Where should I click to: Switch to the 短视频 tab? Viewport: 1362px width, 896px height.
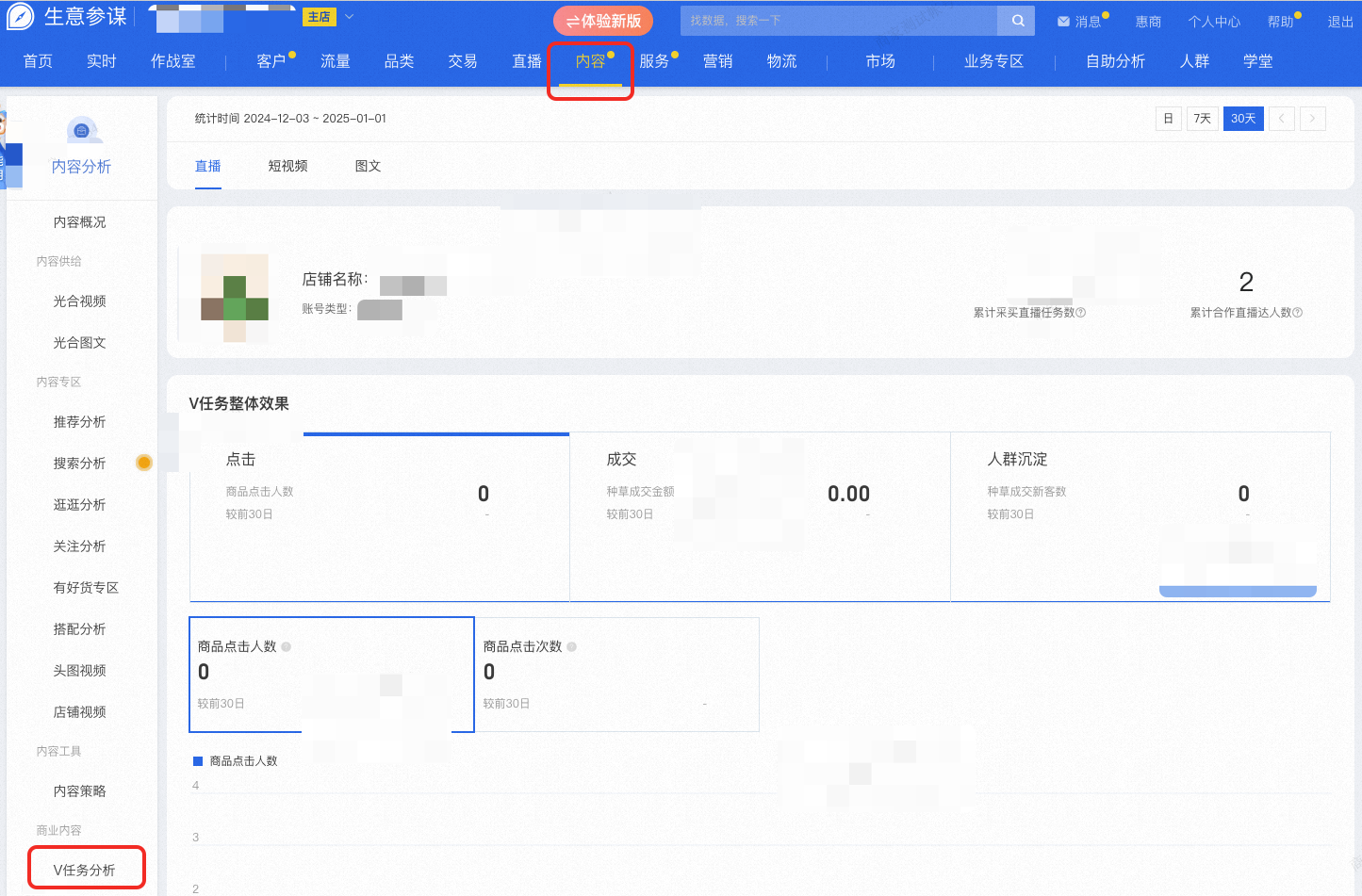click(x=288, y=166)
